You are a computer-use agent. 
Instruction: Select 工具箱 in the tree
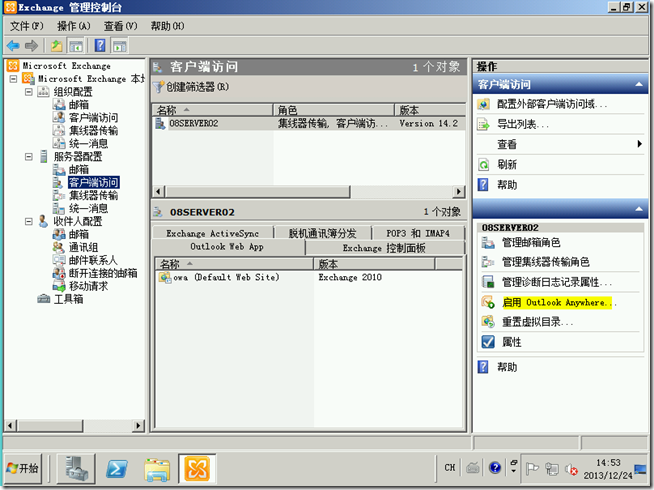69,299
